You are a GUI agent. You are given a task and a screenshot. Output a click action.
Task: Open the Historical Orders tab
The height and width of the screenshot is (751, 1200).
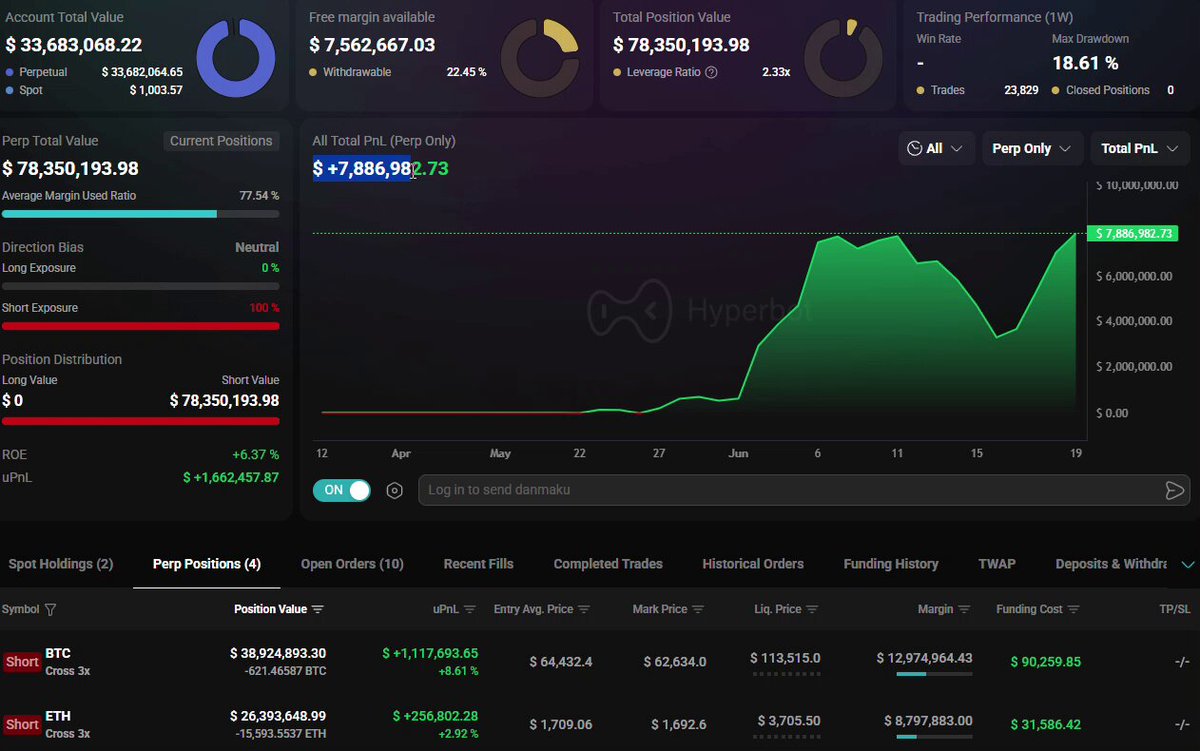pos(753,564)
